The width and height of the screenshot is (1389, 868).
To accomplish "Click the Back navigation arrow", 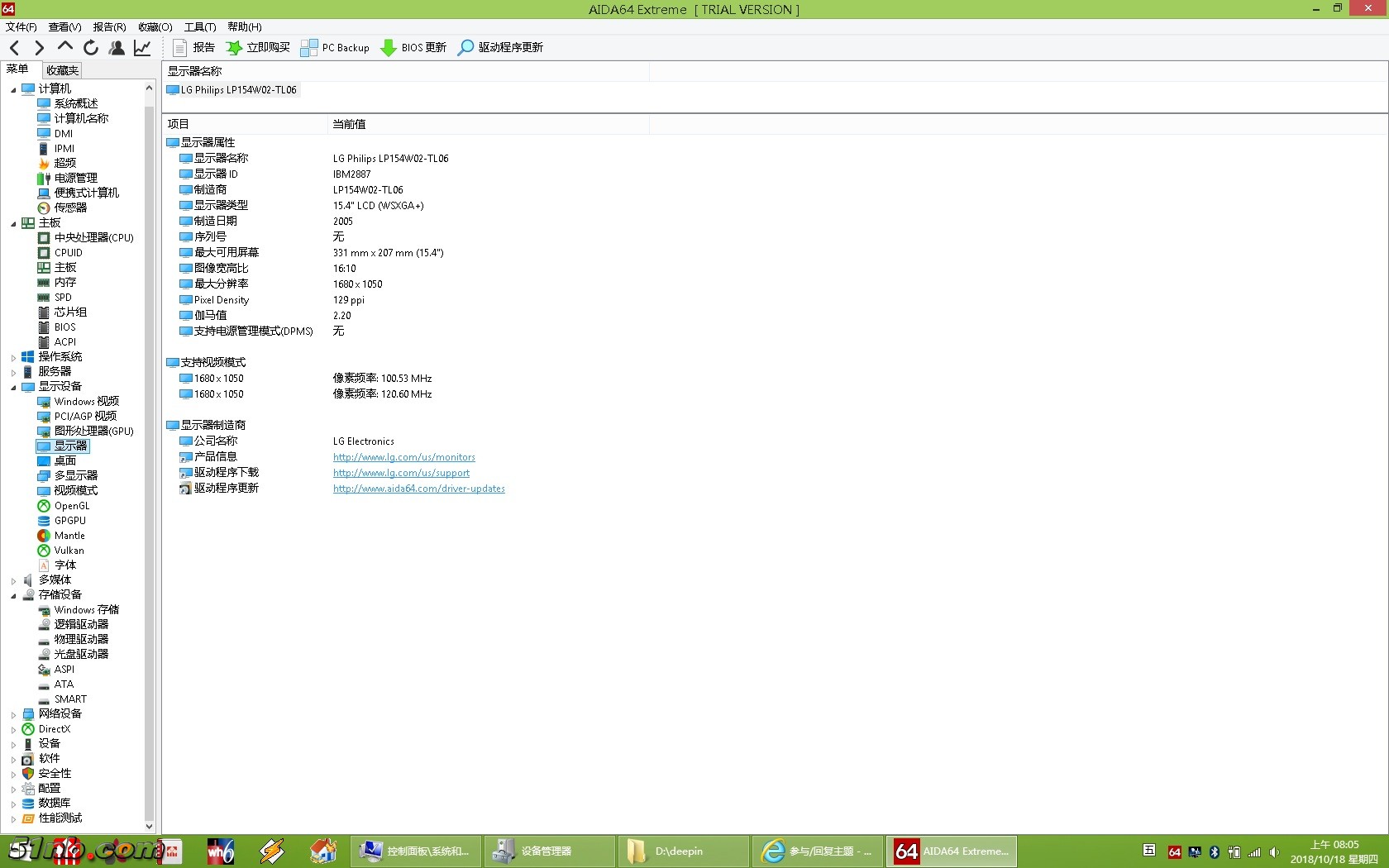I will (14, 48).
